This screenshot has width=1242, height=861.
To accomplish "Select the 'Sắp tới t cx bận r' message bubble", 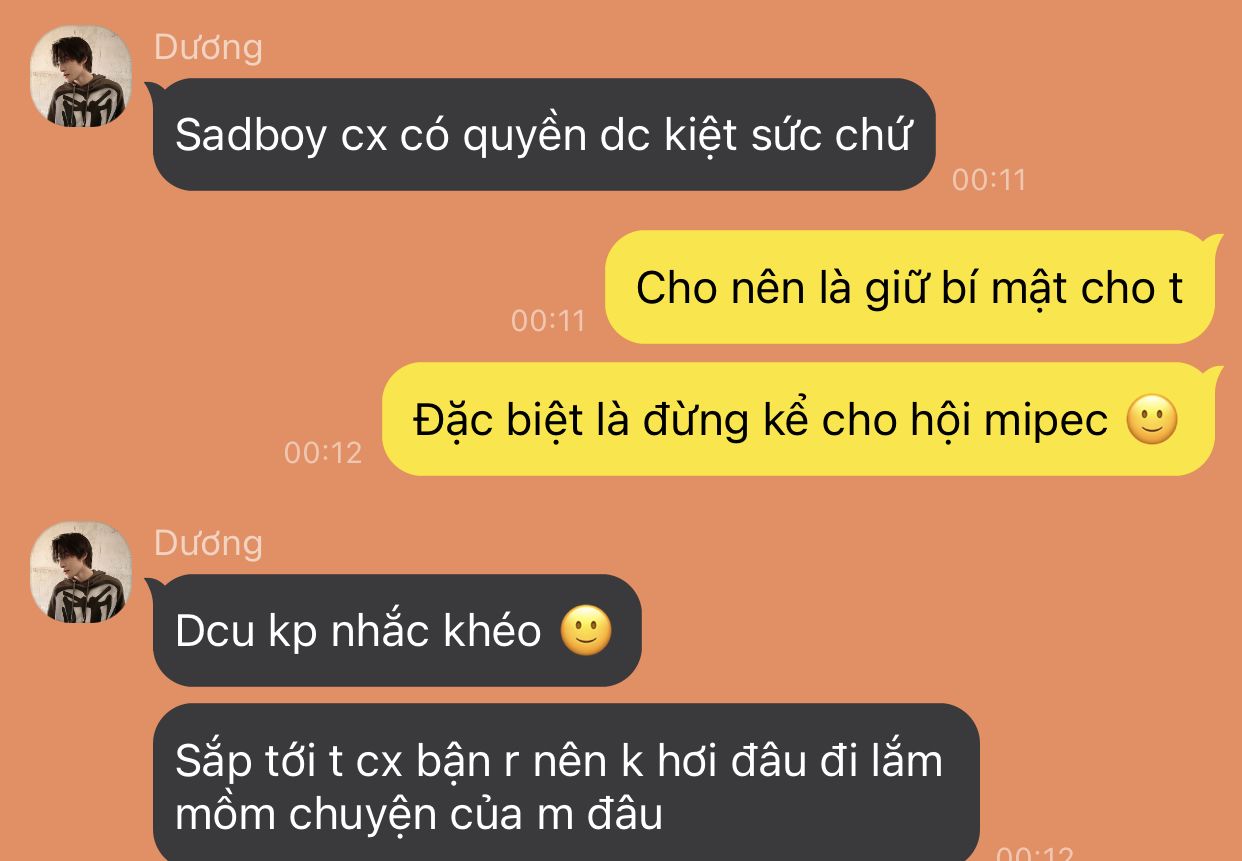I will [565, 782].
